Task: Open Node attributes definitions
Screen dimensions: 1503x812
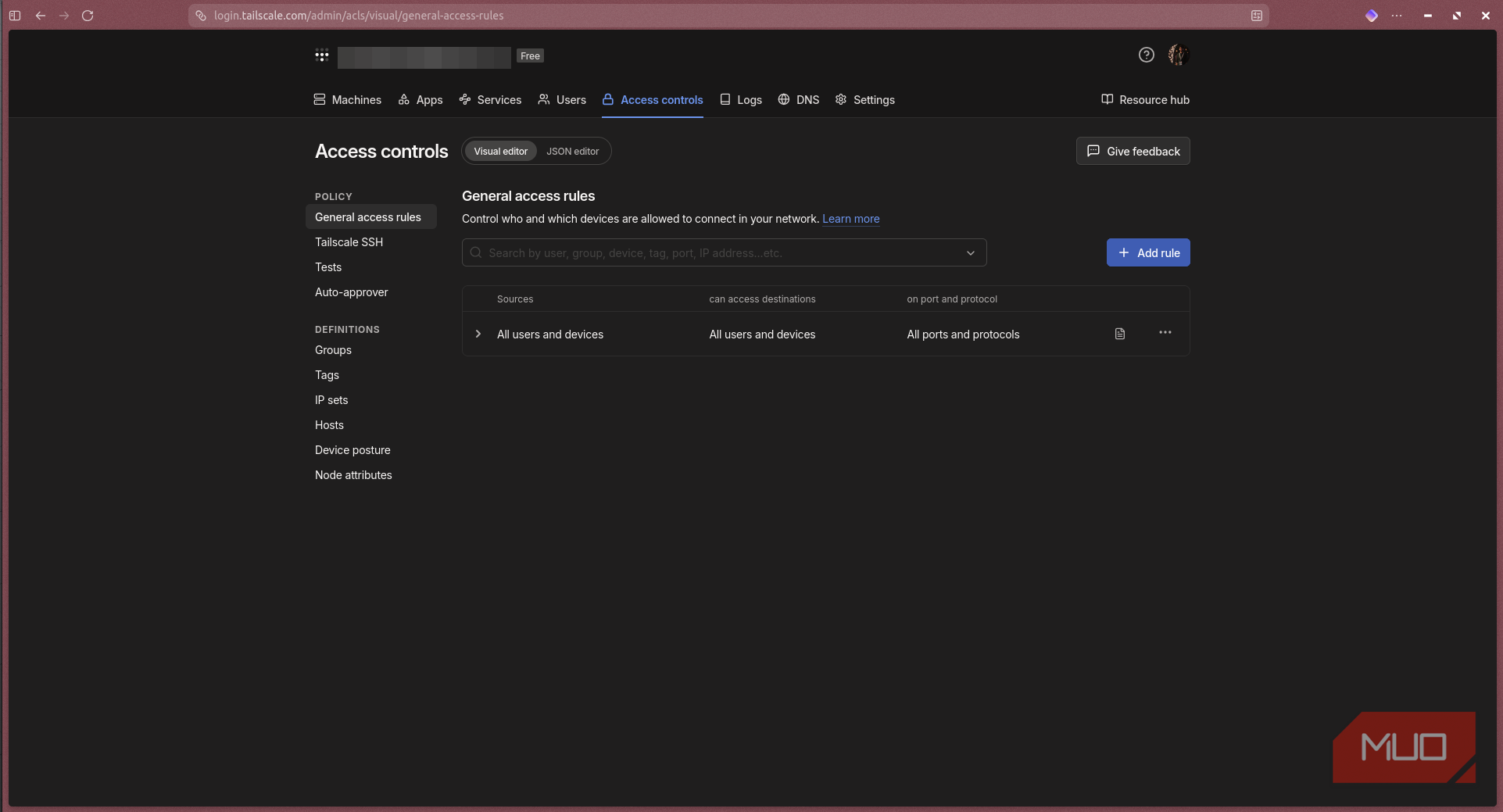Action: (353, 475)
